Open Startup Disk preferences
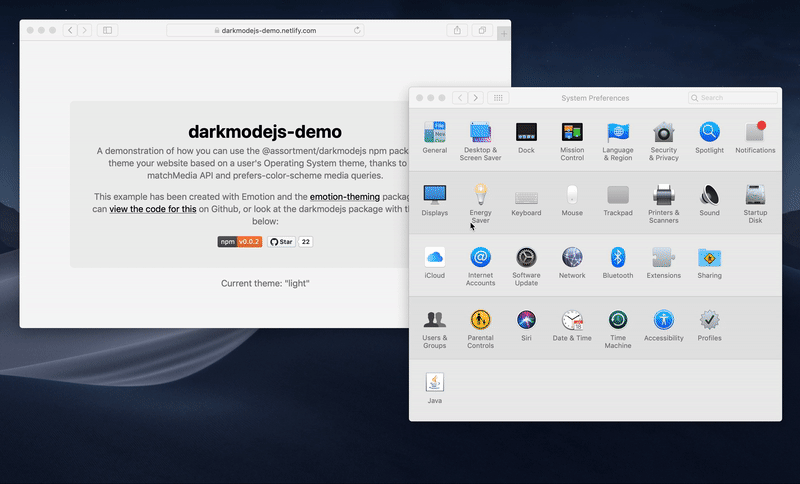This screenshot has width=800, height=484. pos(755,203)
